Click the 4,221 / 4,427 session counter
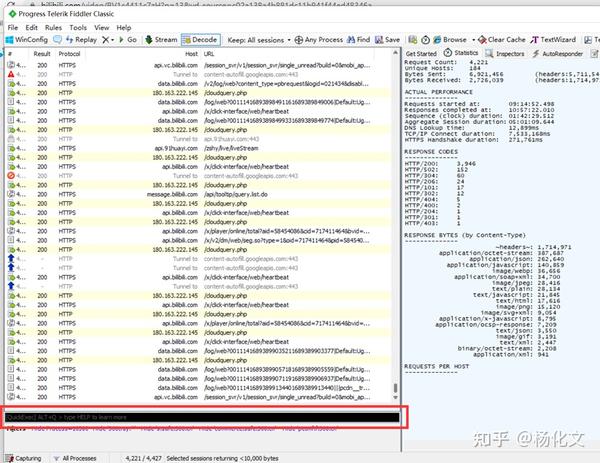600x463 pixels. (x=143, y=458)
